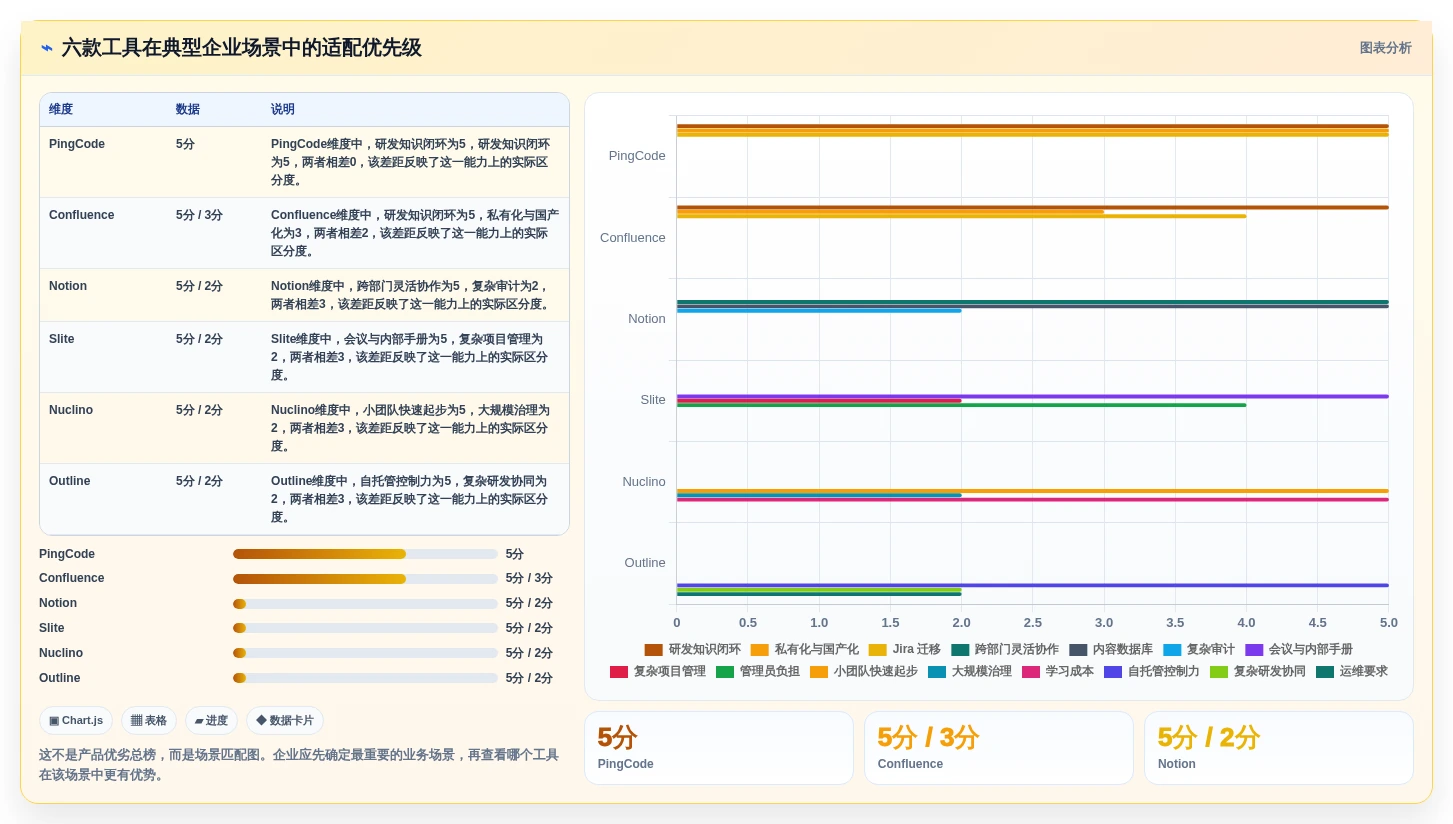Toggle 学习成本 legend entry
The height and width of the screenshot is (824, 1453).
click(1058, 671)
